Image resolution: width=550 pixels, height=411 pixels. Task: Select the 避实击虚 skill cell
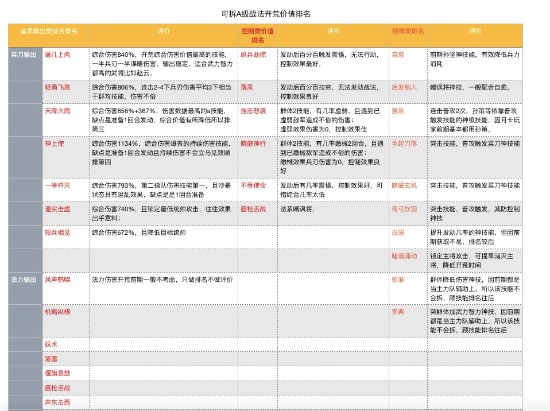66,213
